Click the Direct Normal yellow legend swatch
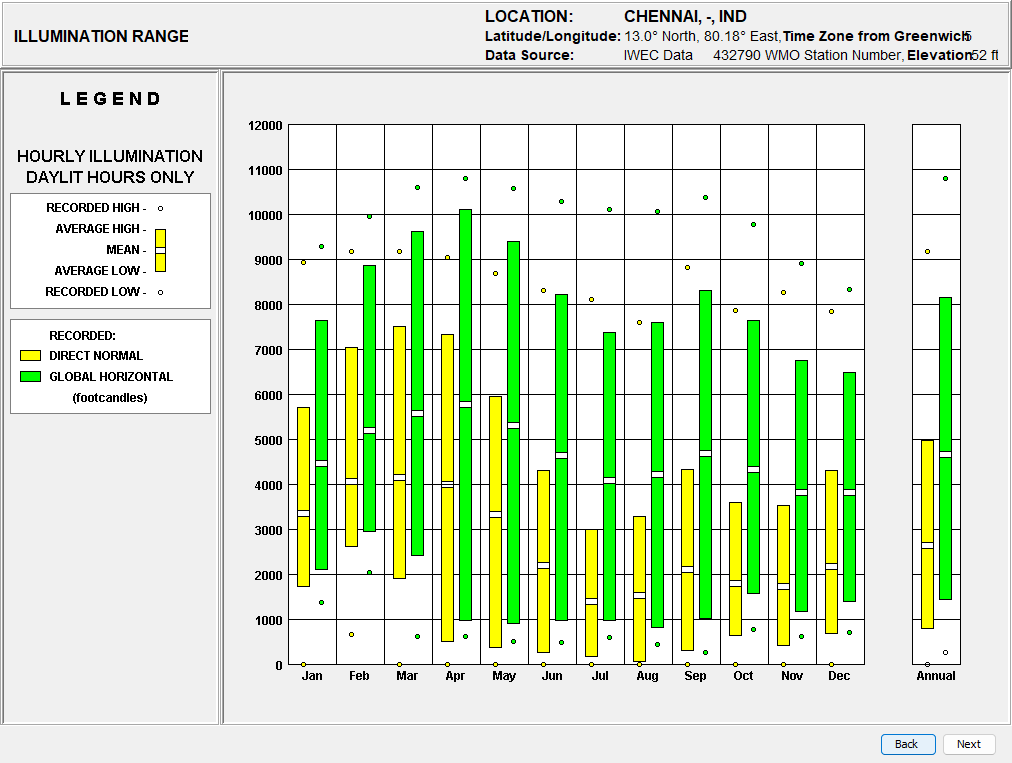The height and width of the screenshot is (763, 1012). pyautogui.click(x=30, y=356)
